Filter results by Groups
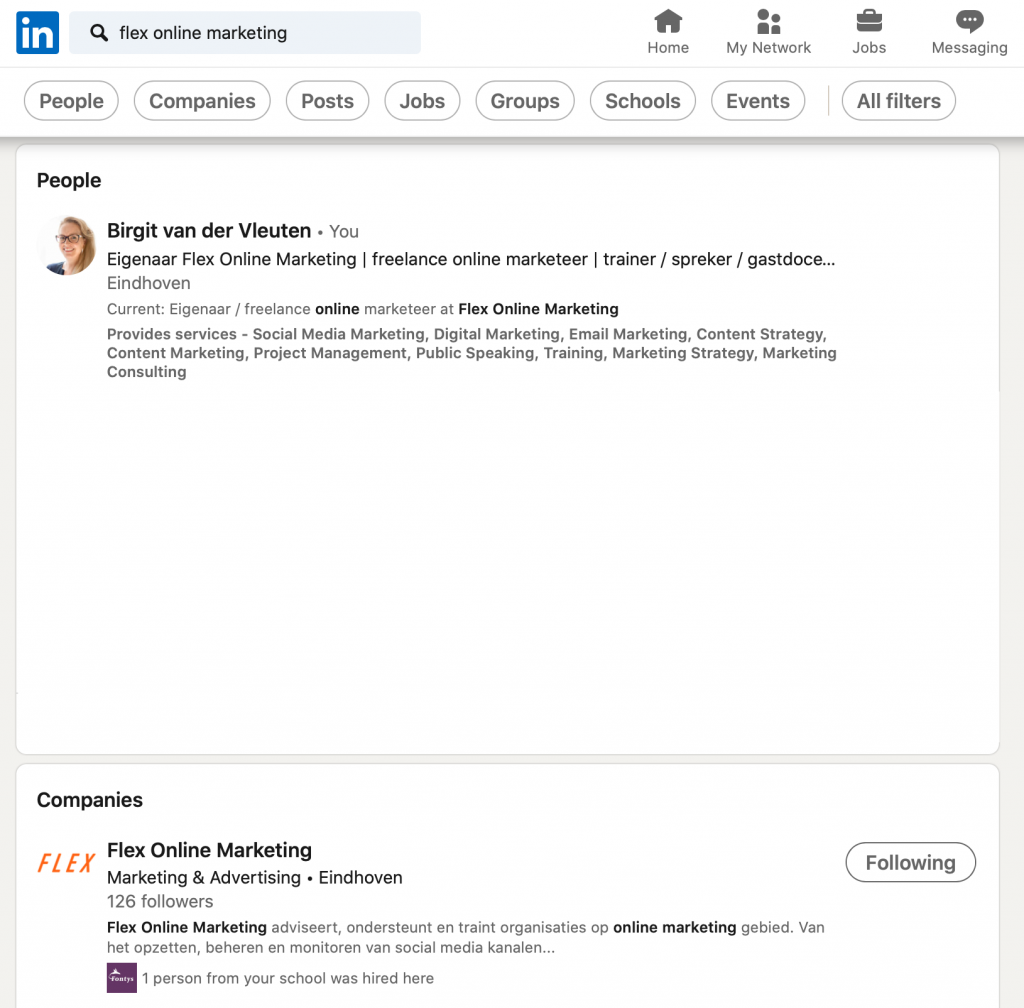Image resolution: width=1024 pixels, height=1008 pixels. click(525, 101)
